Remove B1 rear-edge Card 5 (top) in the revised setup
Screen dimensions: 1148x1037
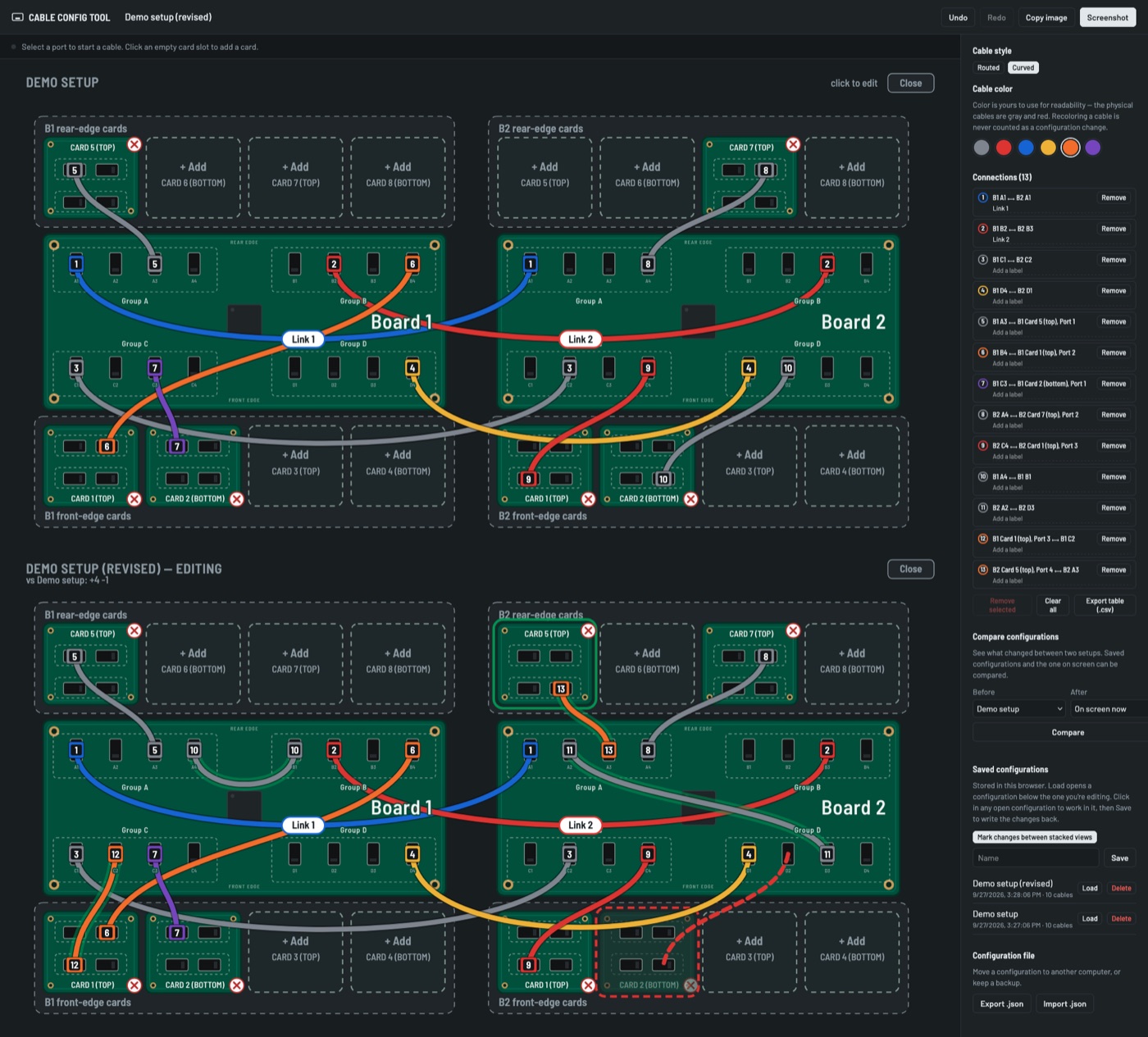[x=134, y=631]
